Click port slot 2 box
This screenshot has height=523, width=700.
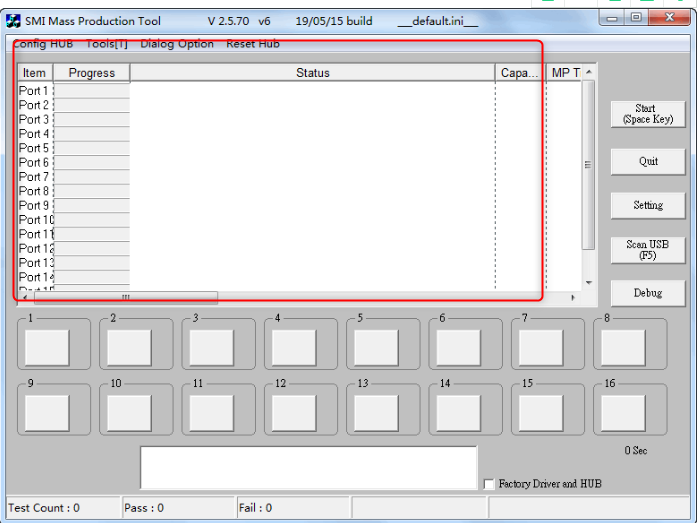[x=129, y=348]
